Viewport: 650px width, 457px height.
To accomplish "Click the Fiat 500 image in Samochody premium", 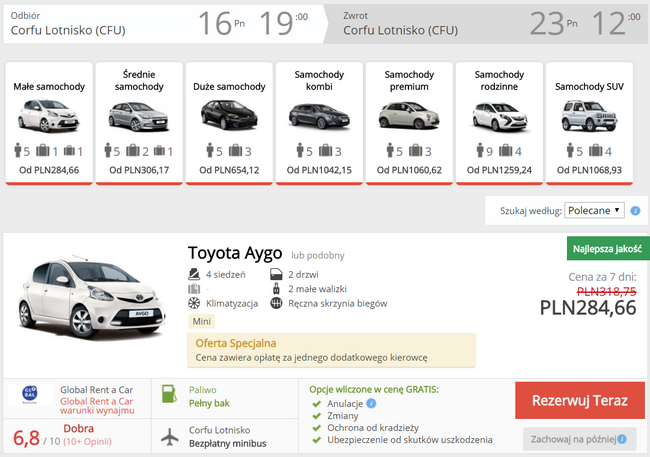I will 409,115.
